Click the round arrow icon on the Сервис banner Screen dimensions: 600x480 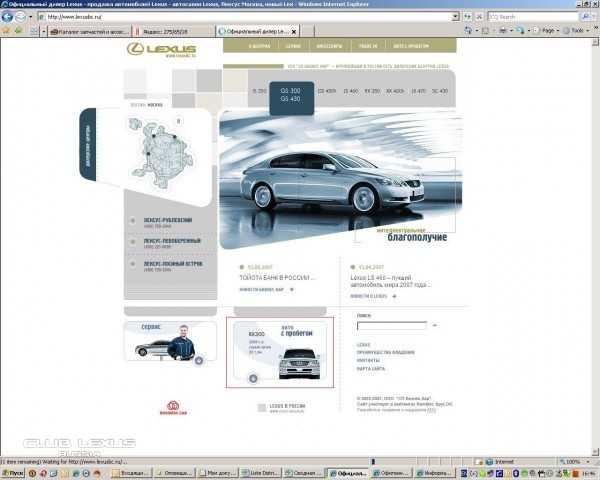199,360
